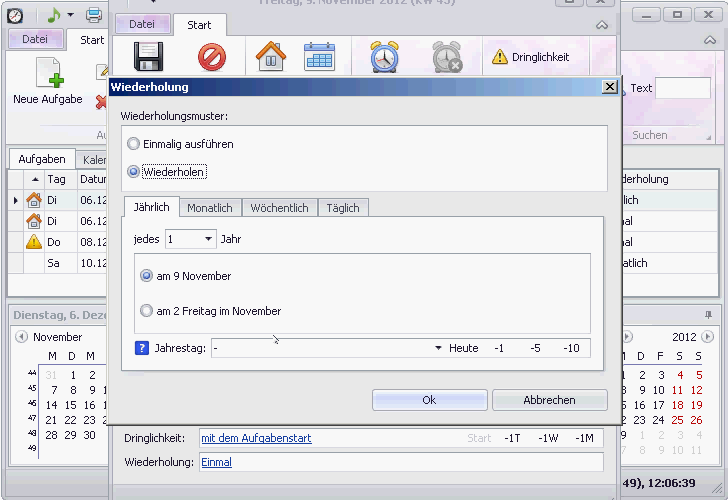Click the sort arrow column header
Viewport: 728px width, 500px height.
(34, 179)
